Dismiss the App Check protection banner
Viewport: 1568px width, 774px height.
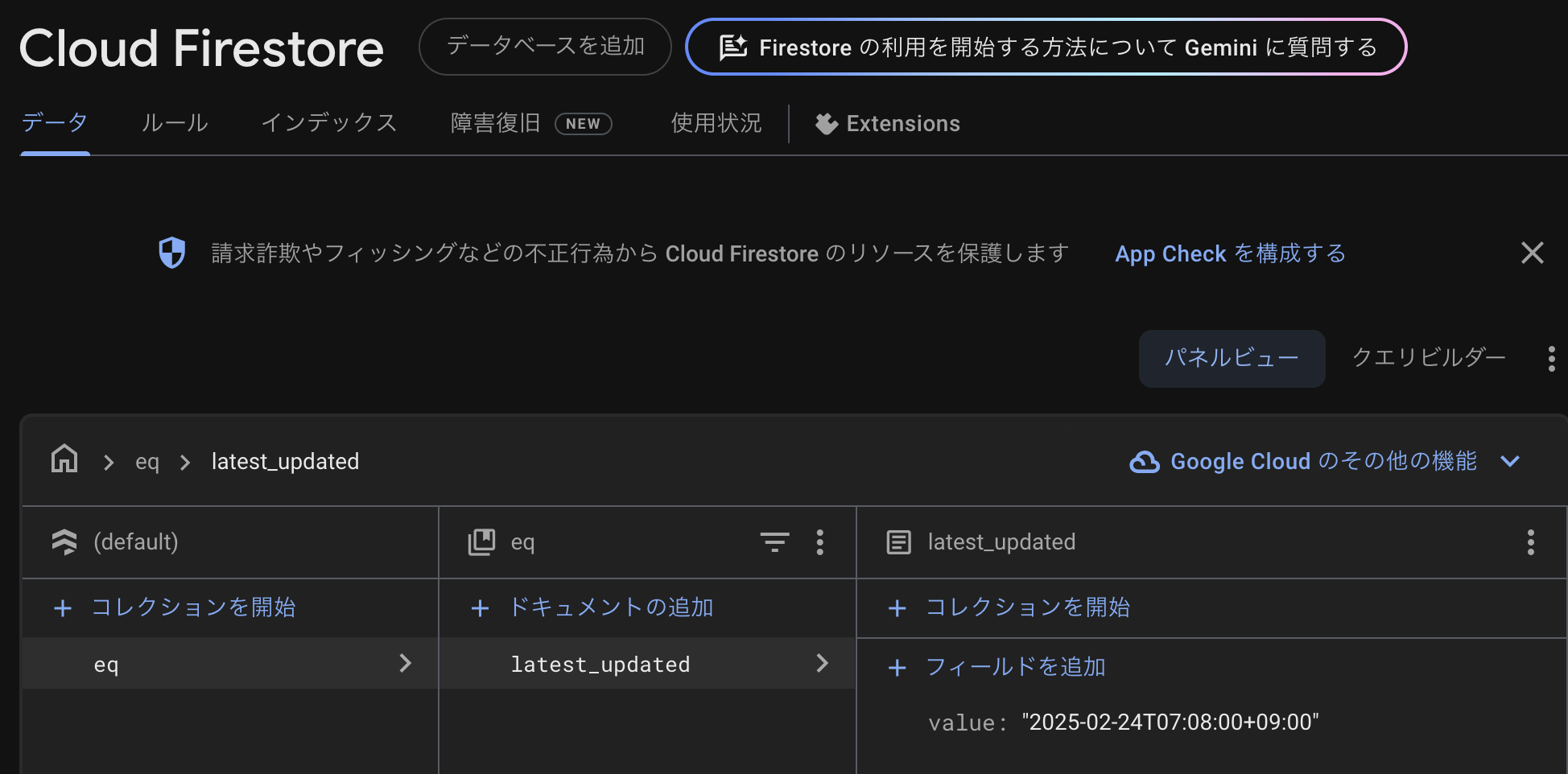coord(1532,253)
